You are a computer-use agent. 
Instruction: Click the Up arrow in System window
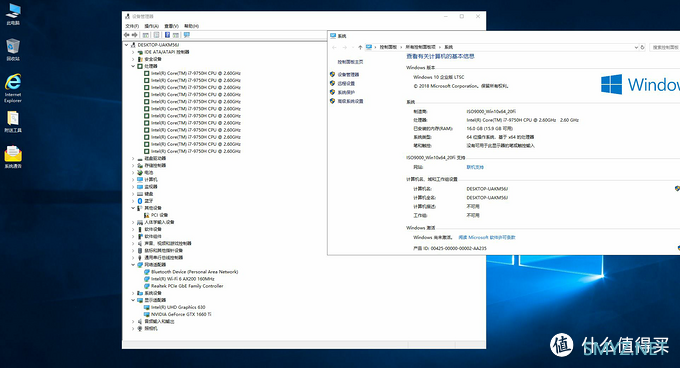tap(360, 47)
